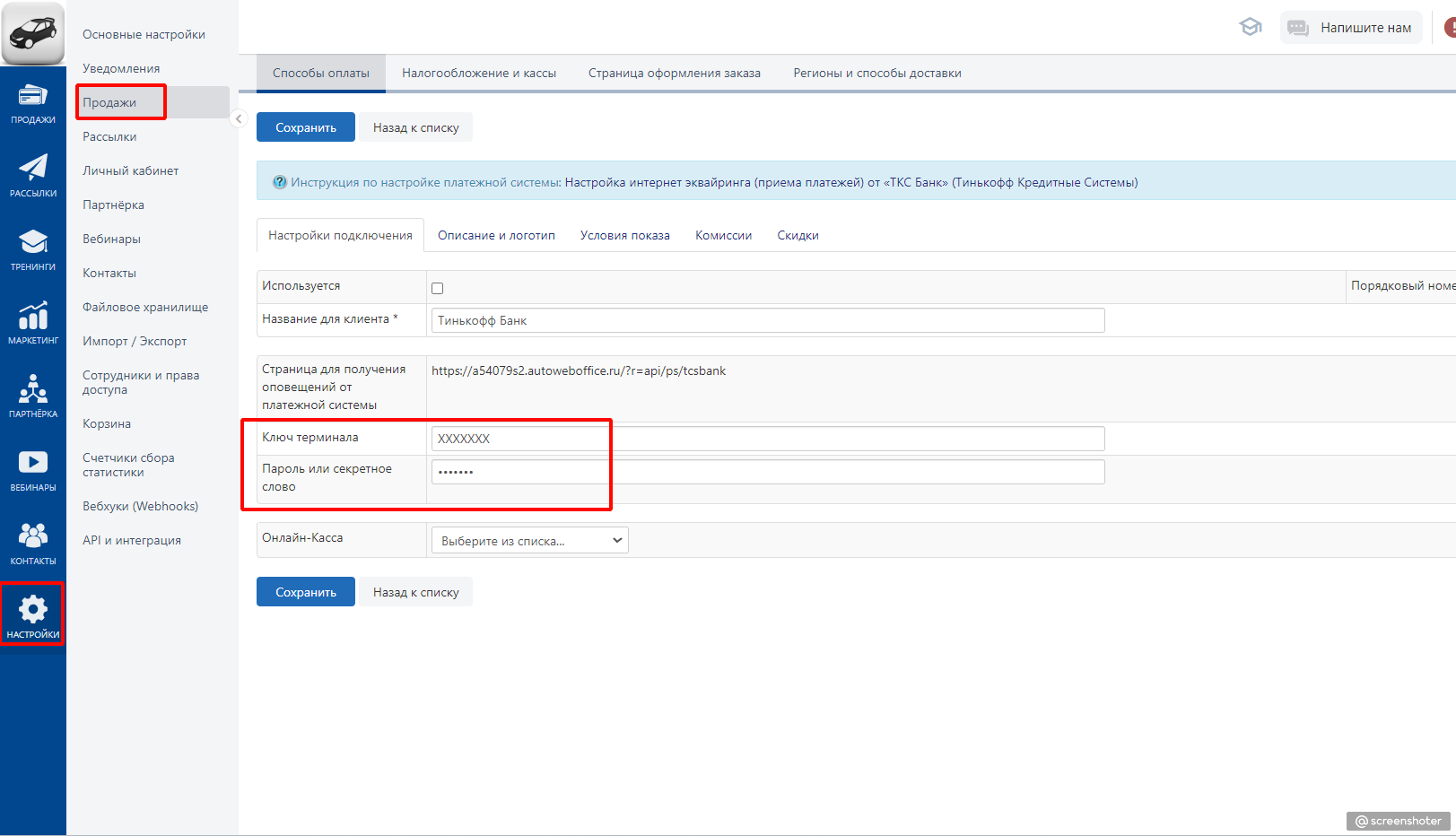Click the top Назад к списку button
Viewport: 1456px width, 836px height.
point(416,127)
